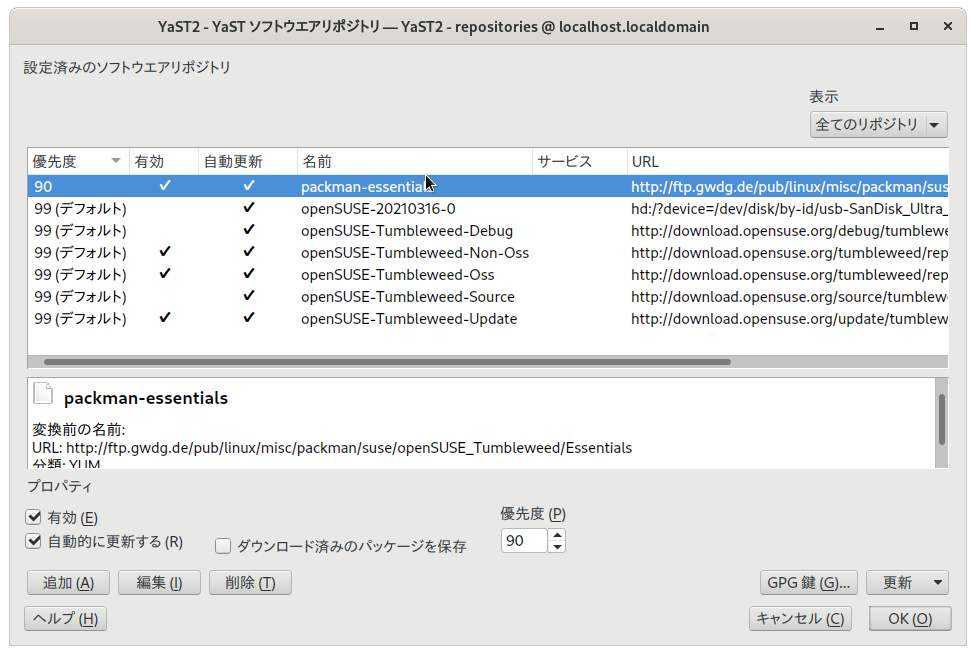
Task: Toggle enabled checkmark for openSUSE-Tumbleweed-Oss row
Action: (x=165, y=274)
